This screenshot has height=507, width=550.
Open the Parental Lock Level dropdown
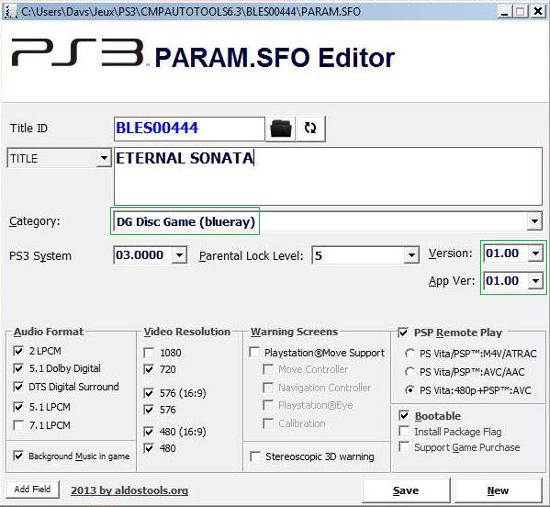coord(411,255)
